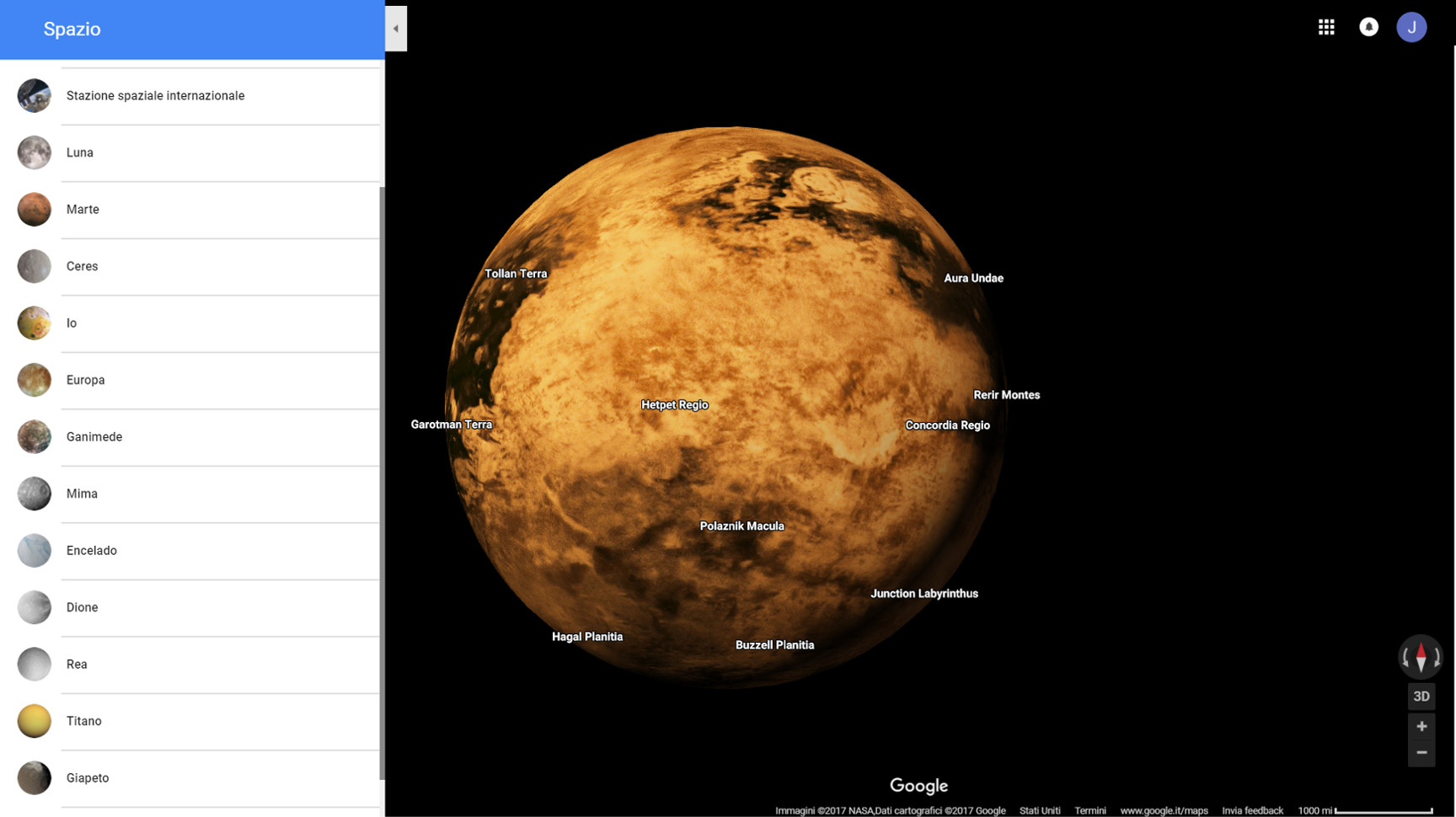Zoom in with the plus control
This screenshot has width=1456, height=817.
1421,726
